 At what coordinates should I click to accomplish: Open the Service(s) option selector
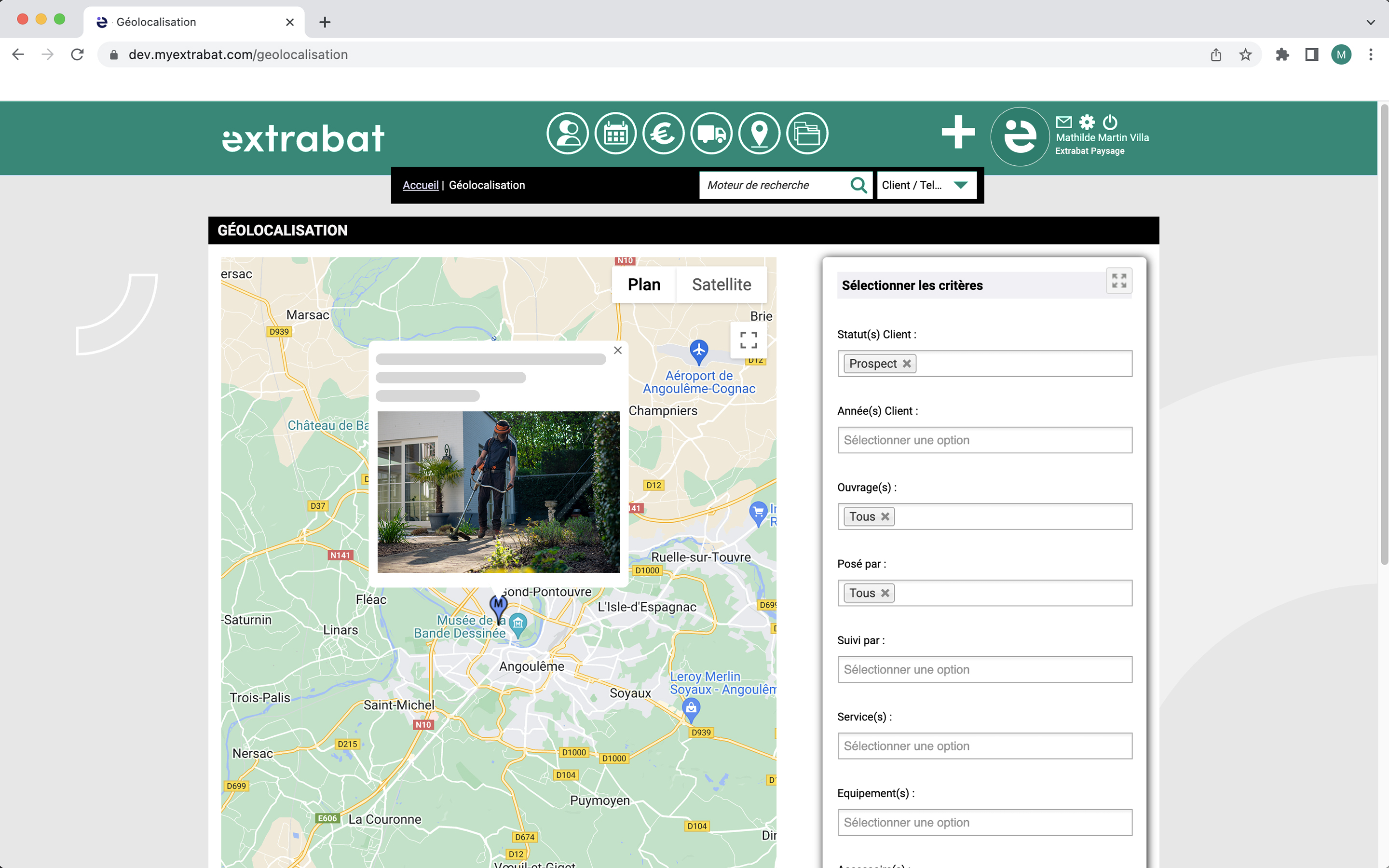984,746
